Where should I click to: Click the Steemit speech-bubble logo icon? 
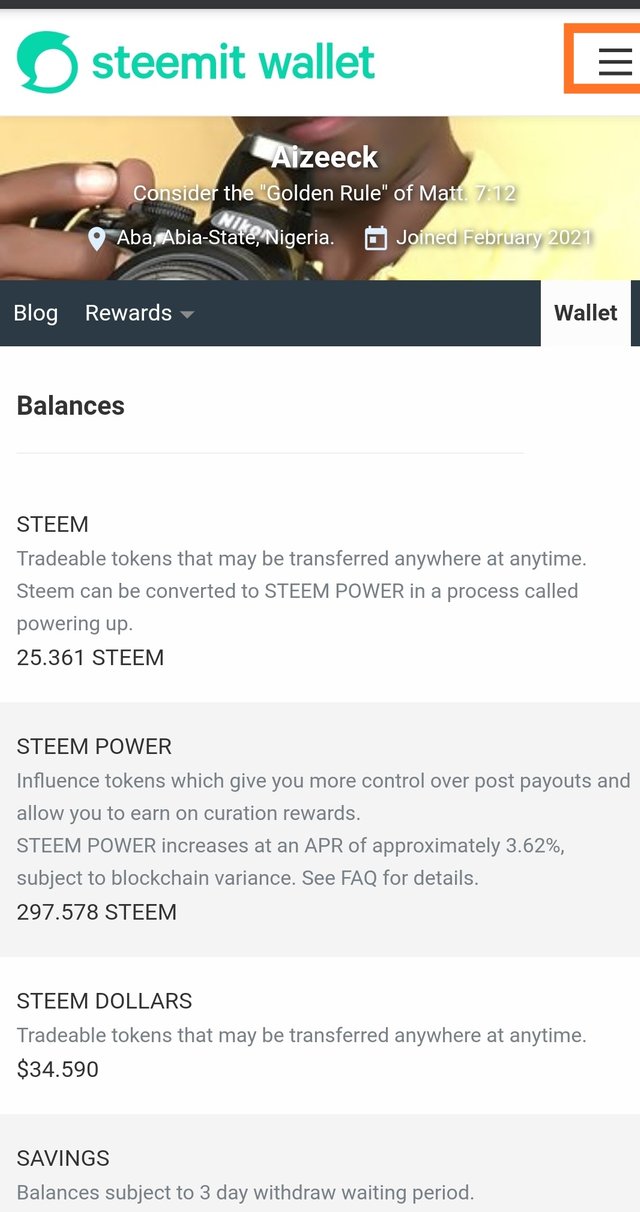(47, 62)
